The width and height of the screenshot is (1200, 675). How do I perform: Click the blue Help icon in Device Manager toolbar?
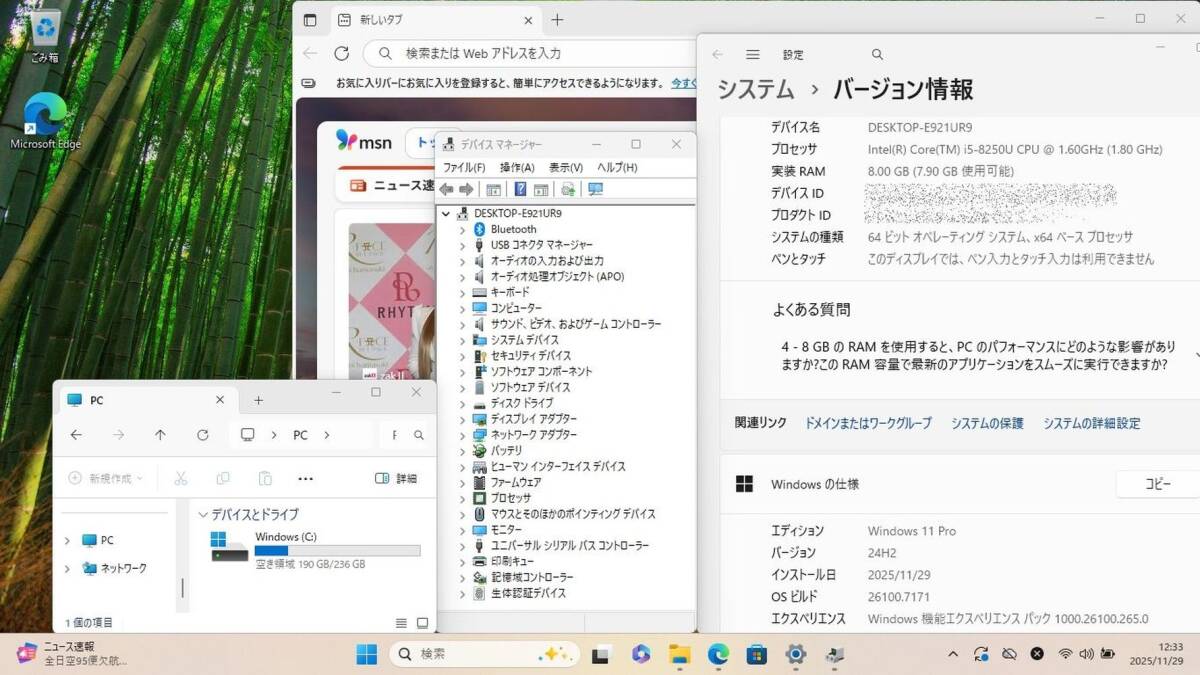coord(520,189)
